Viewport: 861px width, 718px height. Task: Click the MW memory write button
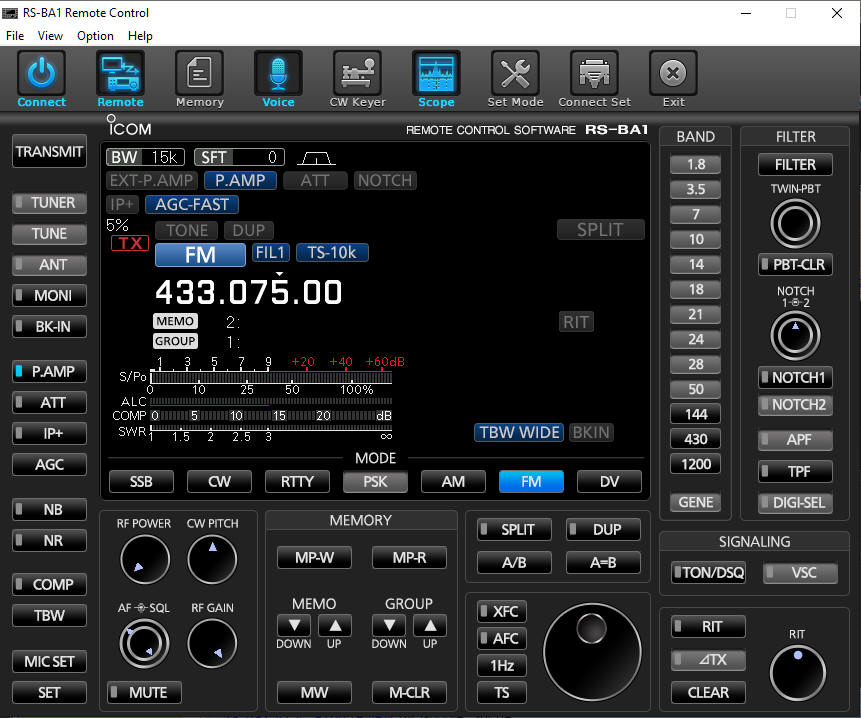pos(314,693)
